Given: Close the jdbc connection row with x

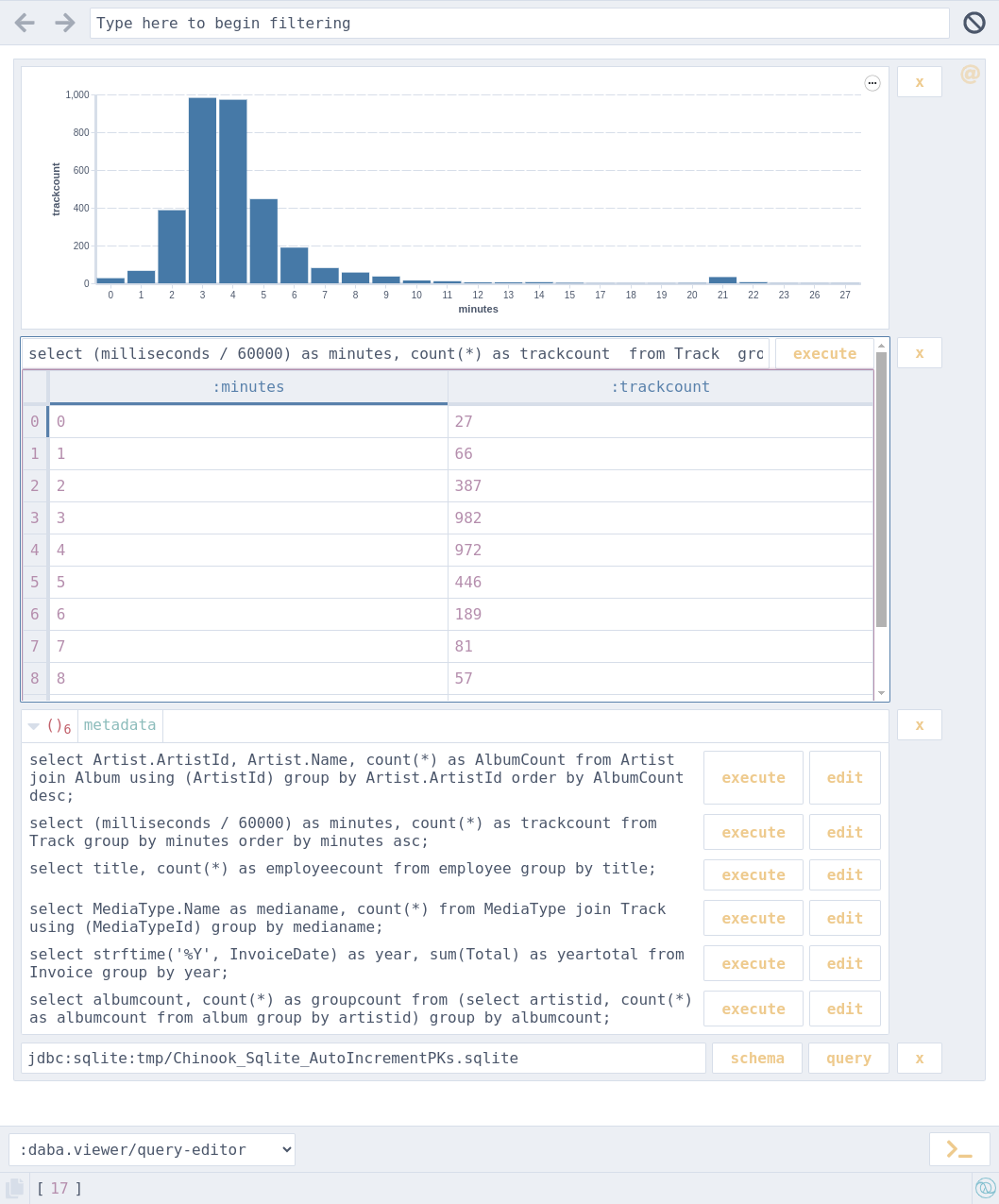Looking at the screenshot, I should point(920,1058).
